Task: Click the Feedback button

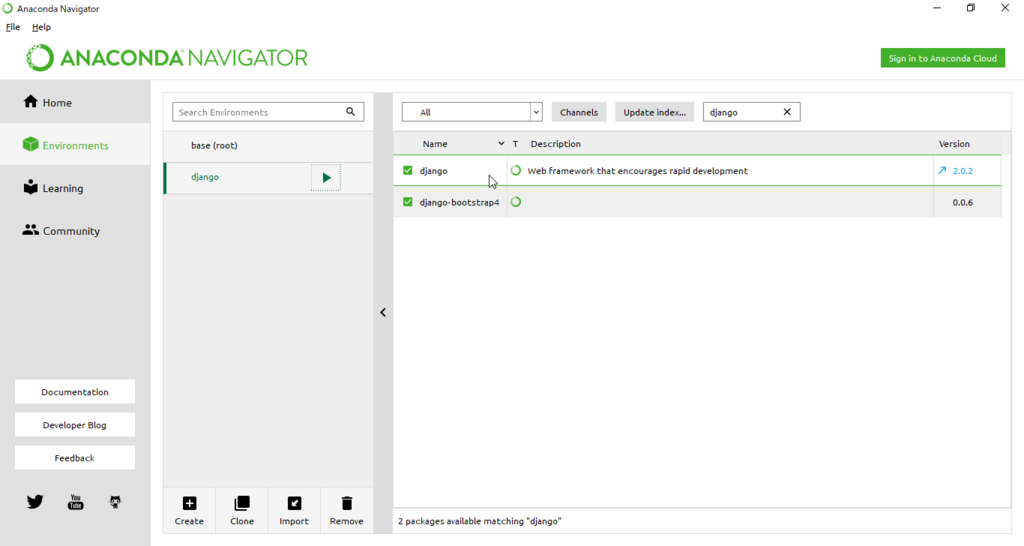Action: point(75,458)
